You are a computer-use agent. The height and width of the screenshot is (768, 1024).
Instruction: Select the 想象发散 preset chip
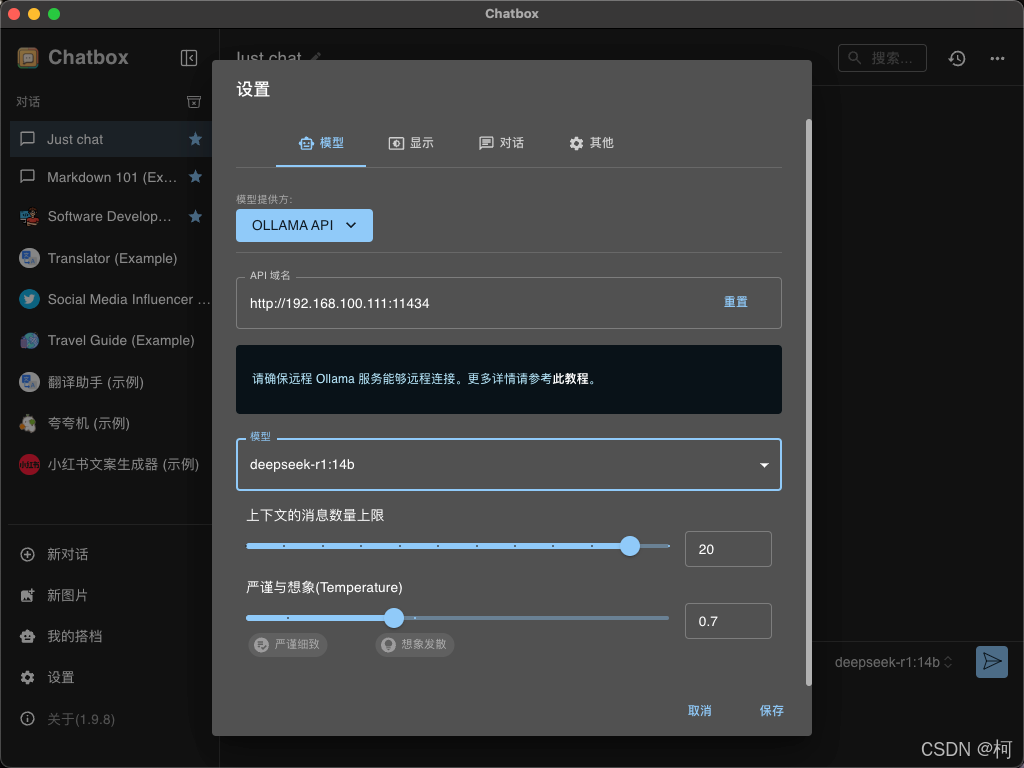pos(415,645)
